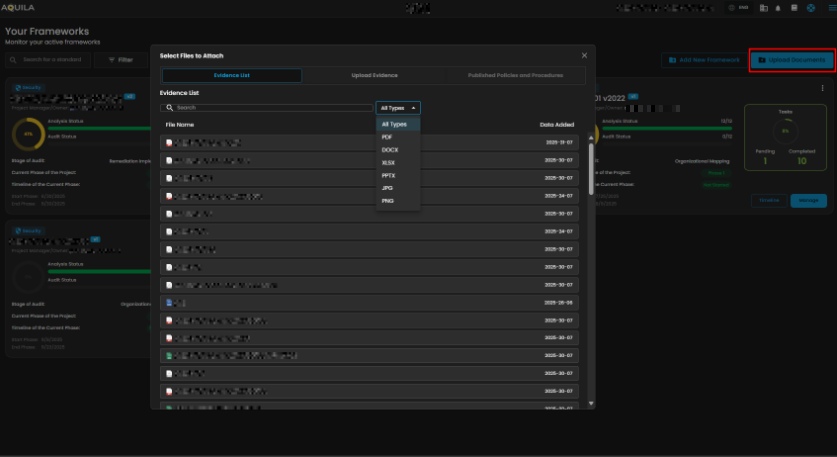Close the Select Files to Attach dialog
The height and width of the screenshot is (457, 837).
[x=584, y=55]
